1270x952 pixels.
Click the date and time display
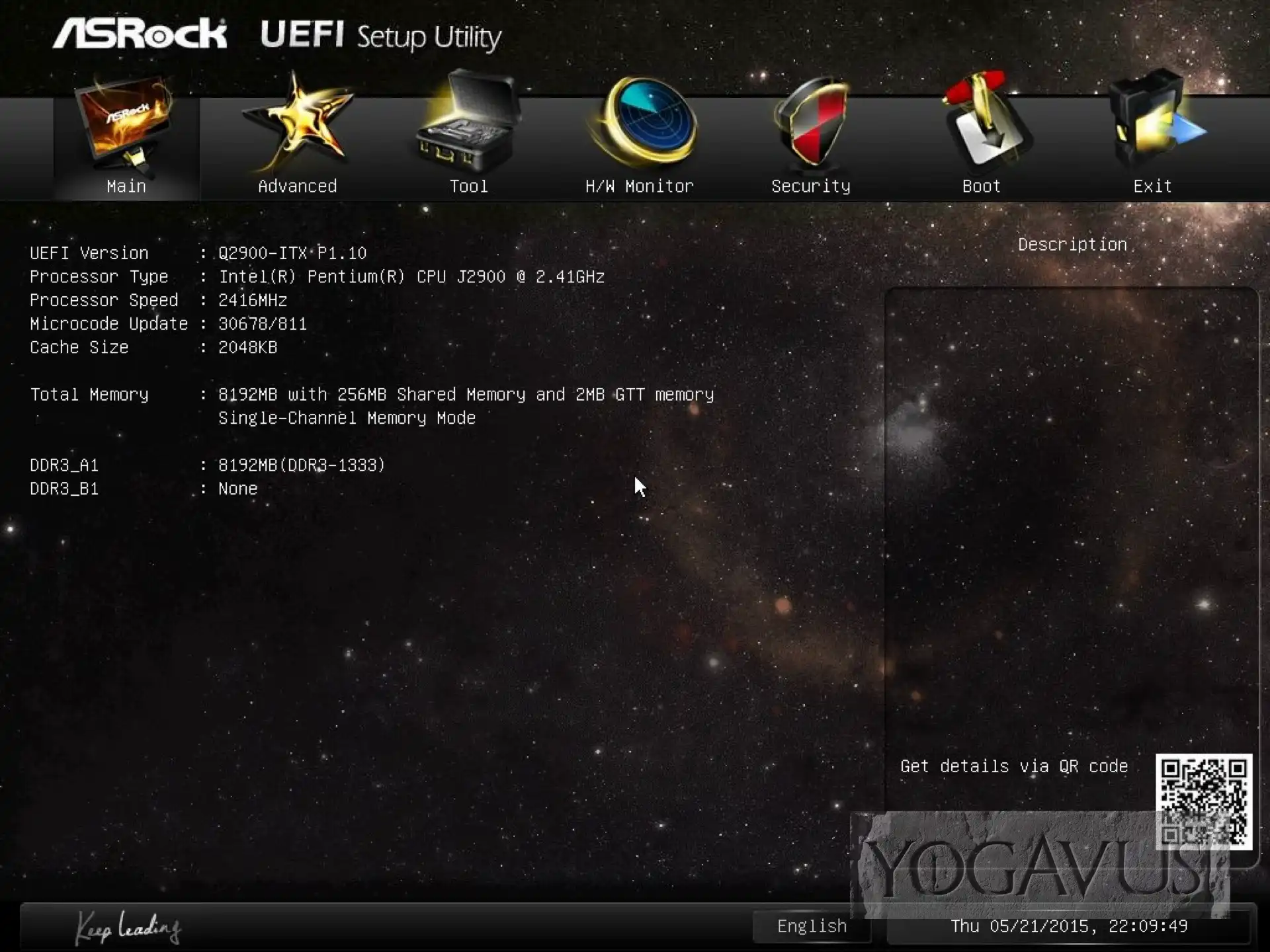pos(1069,926)
